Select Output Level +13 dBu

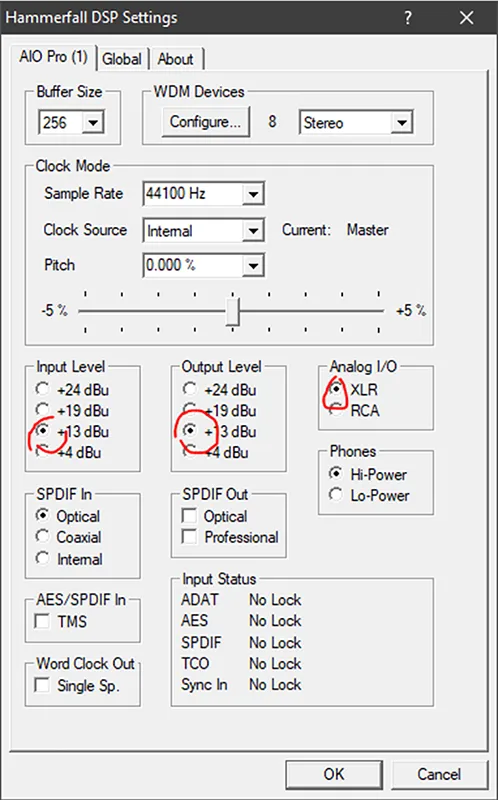[190, 431]
